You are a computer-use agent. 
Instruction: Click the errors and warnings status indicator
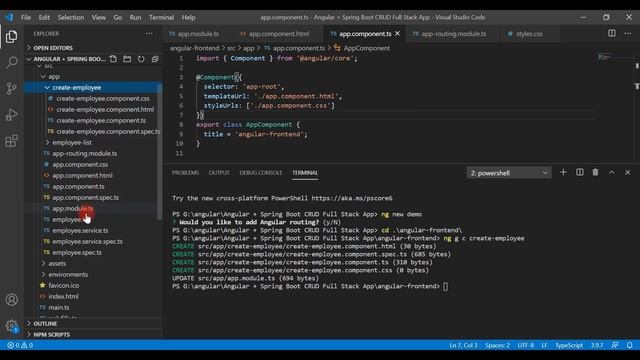click(20, 345)
